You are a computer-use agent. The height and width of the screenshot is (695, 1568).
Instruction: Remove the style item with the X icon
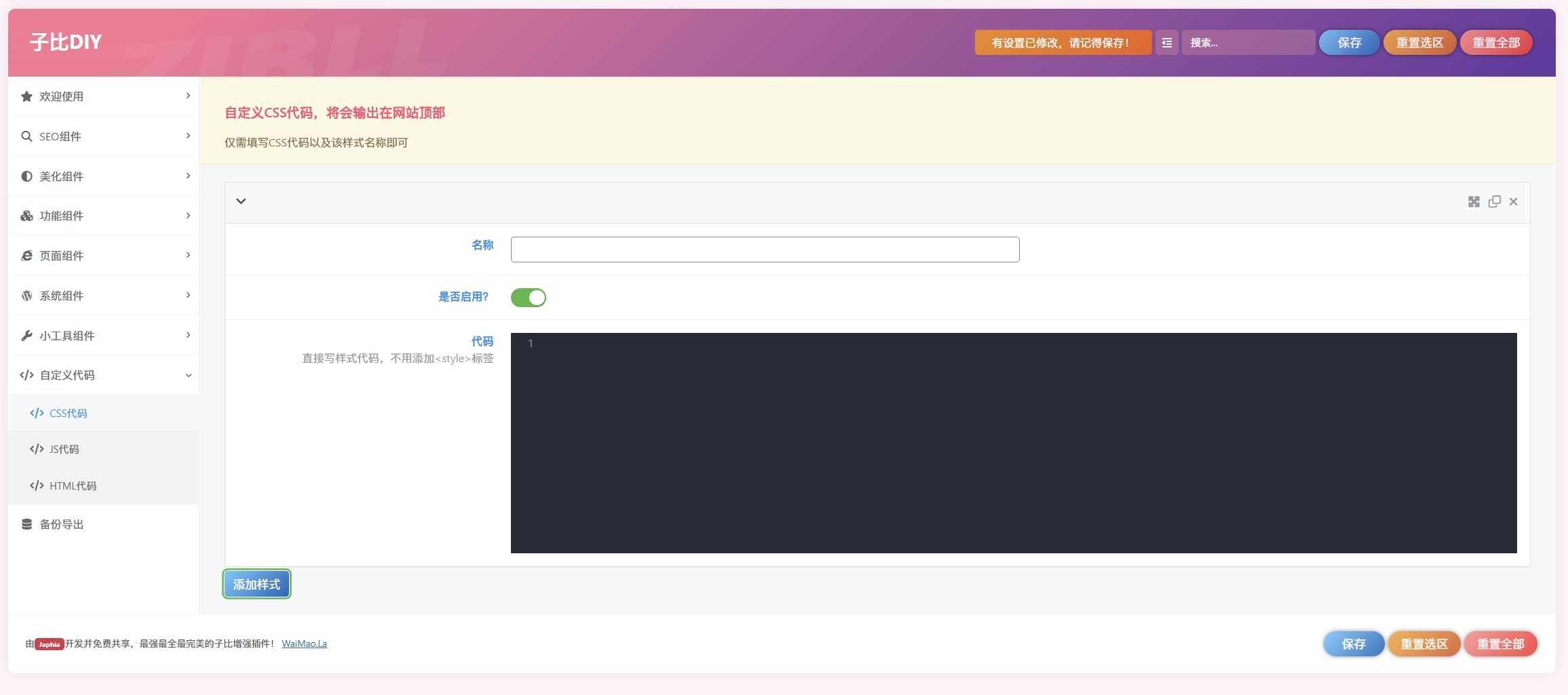1513,202
